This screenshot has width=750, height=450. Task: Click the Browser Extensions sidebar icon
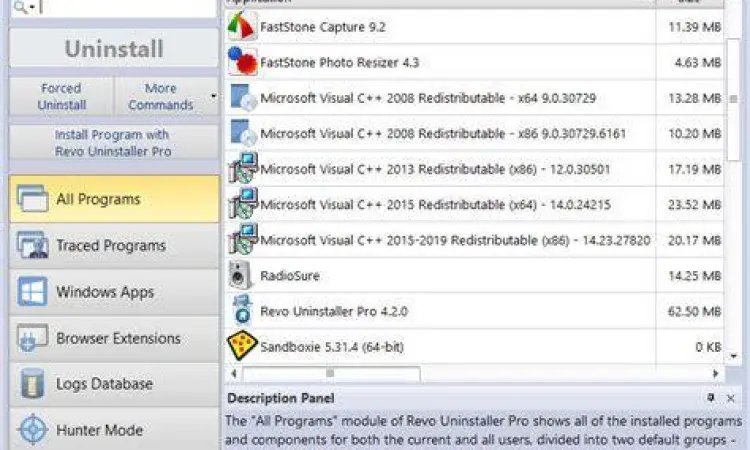click(33, 337)
